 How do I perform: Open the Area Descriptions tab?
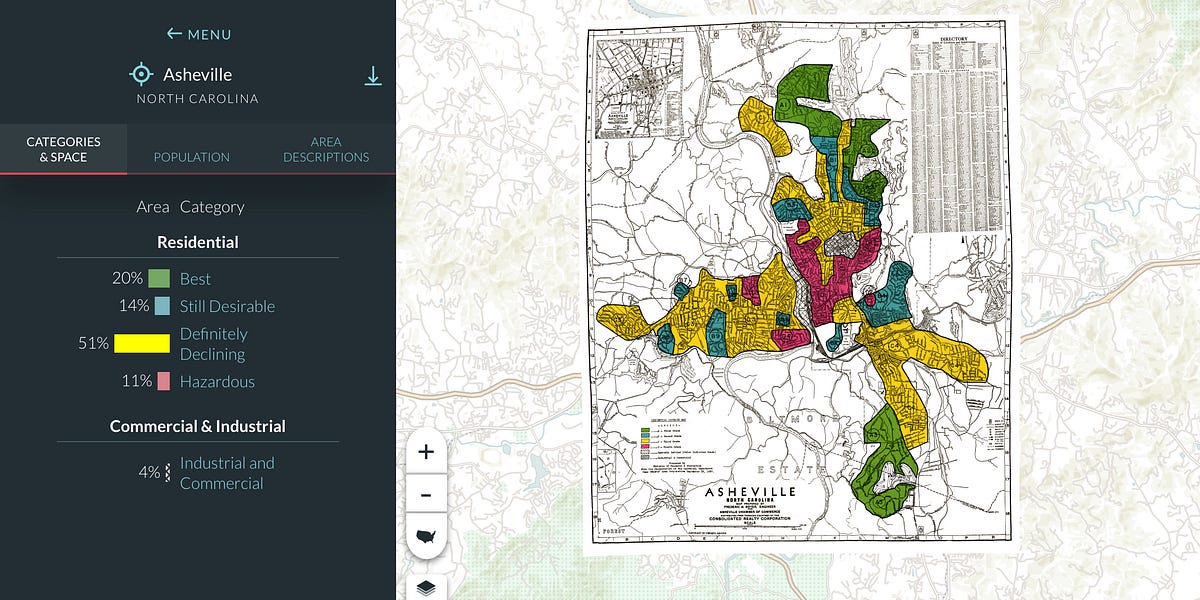325,149
